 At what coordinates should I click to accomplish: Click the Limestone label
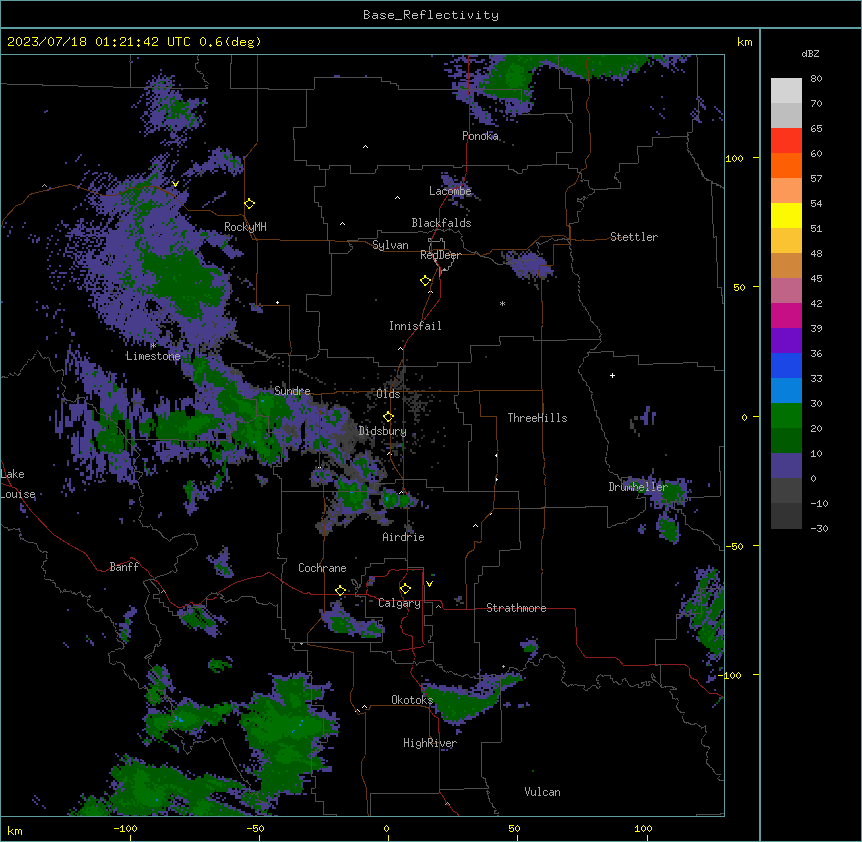(153, 356)
